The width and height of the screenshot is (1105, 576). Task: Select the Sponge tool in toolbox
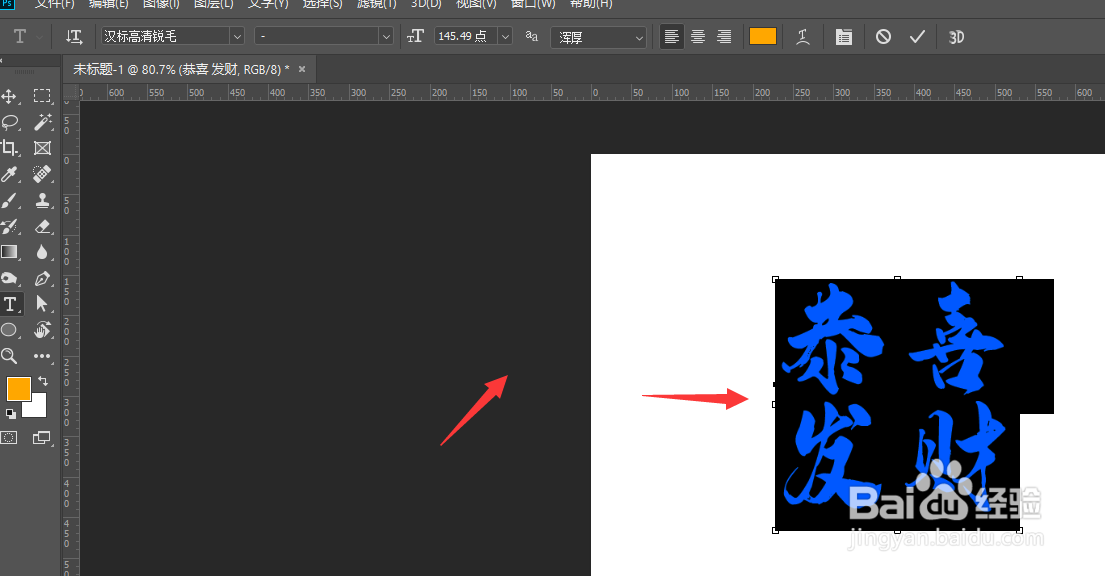click(10, 278)
